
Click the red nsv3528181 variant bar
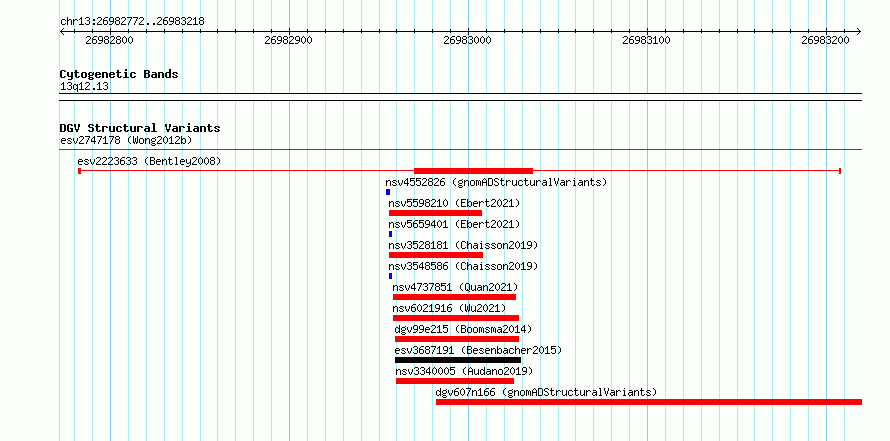pyautogui.click(x=436, y=255)
